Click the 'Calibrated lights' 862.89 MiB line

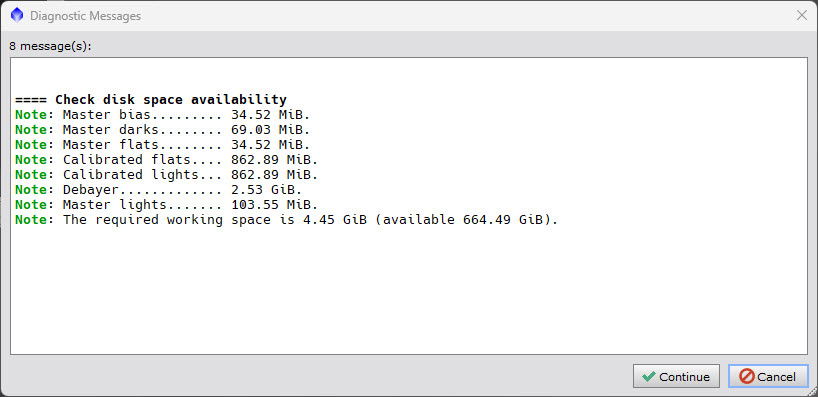(x=167, y=175)
